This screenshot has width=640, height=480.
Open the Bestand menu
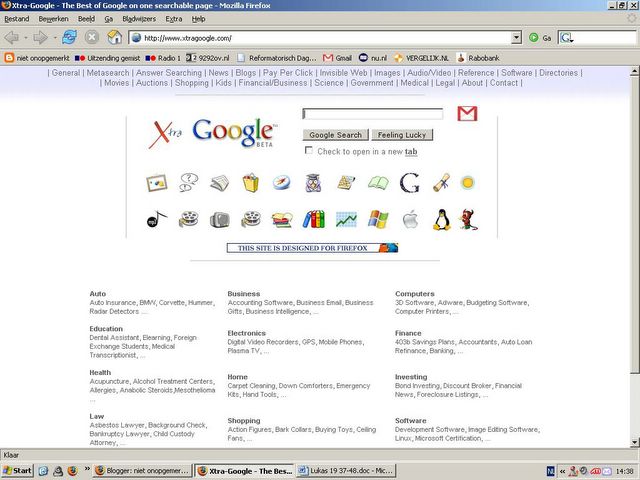(x=17, y=19)
